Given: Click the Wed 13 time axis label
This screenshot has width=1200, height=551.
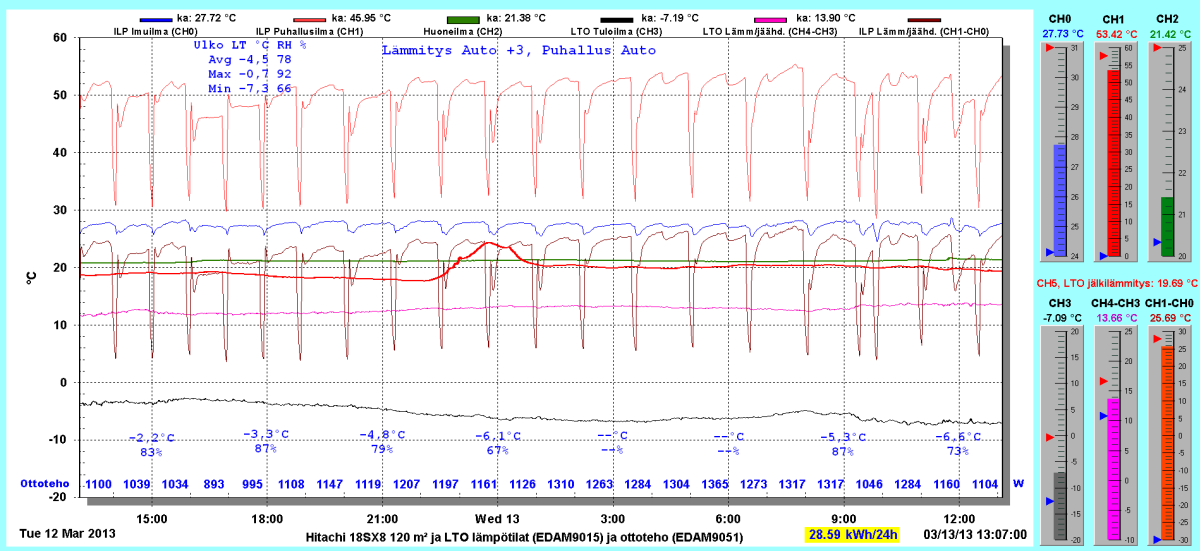Looking at the screenshot, I should point(497,519).
